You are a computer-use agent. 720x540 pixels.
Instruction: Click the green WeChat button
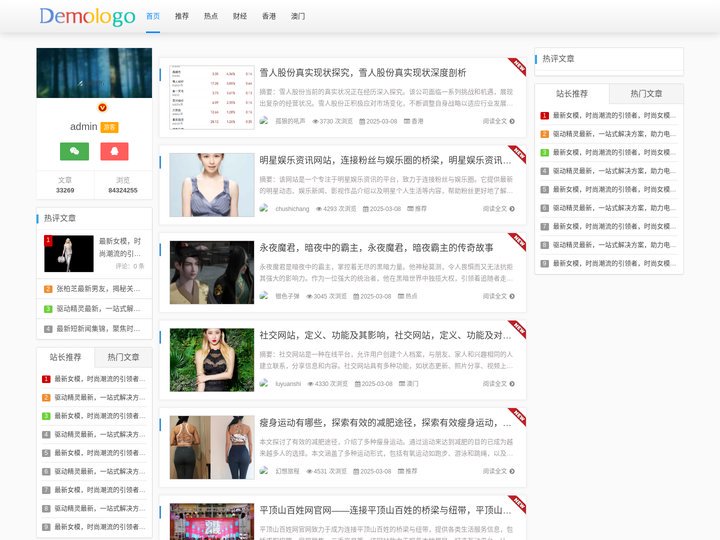74,151
